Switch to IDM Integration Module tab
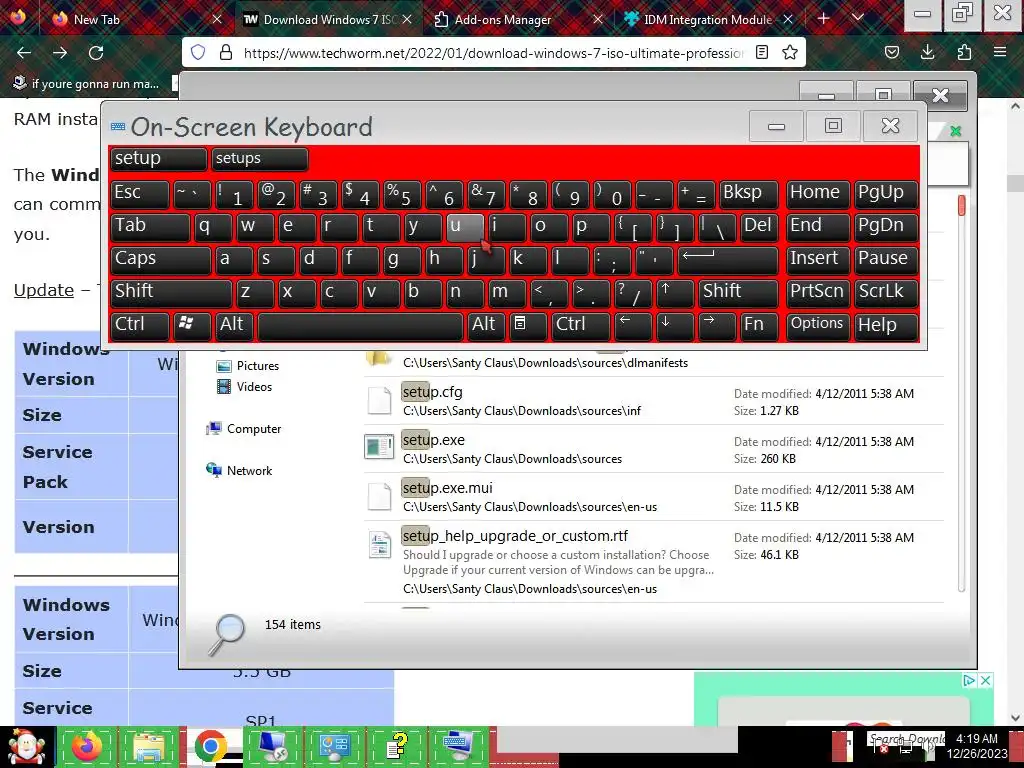The height and width of the screenshot is (768, 1024). [x=709, y=20]
